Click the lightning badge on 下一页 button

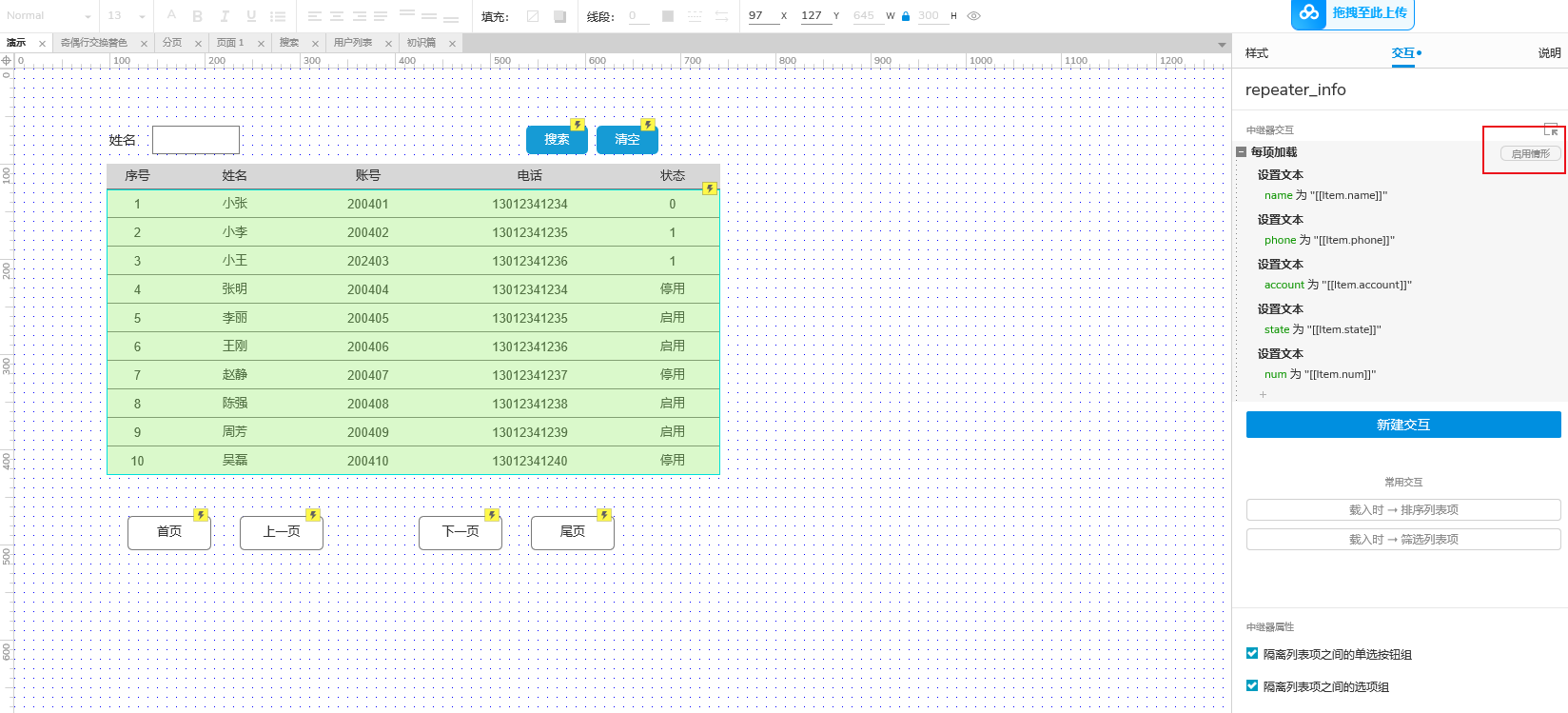coord(492,515)
